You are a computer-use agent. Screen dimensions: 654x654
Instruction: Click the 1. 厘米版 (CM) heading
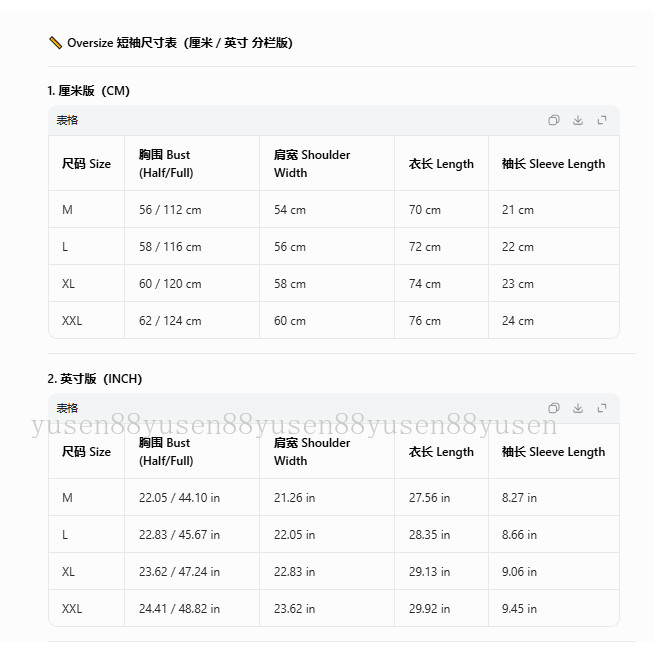pyautogui.click(x=88, y=91)
